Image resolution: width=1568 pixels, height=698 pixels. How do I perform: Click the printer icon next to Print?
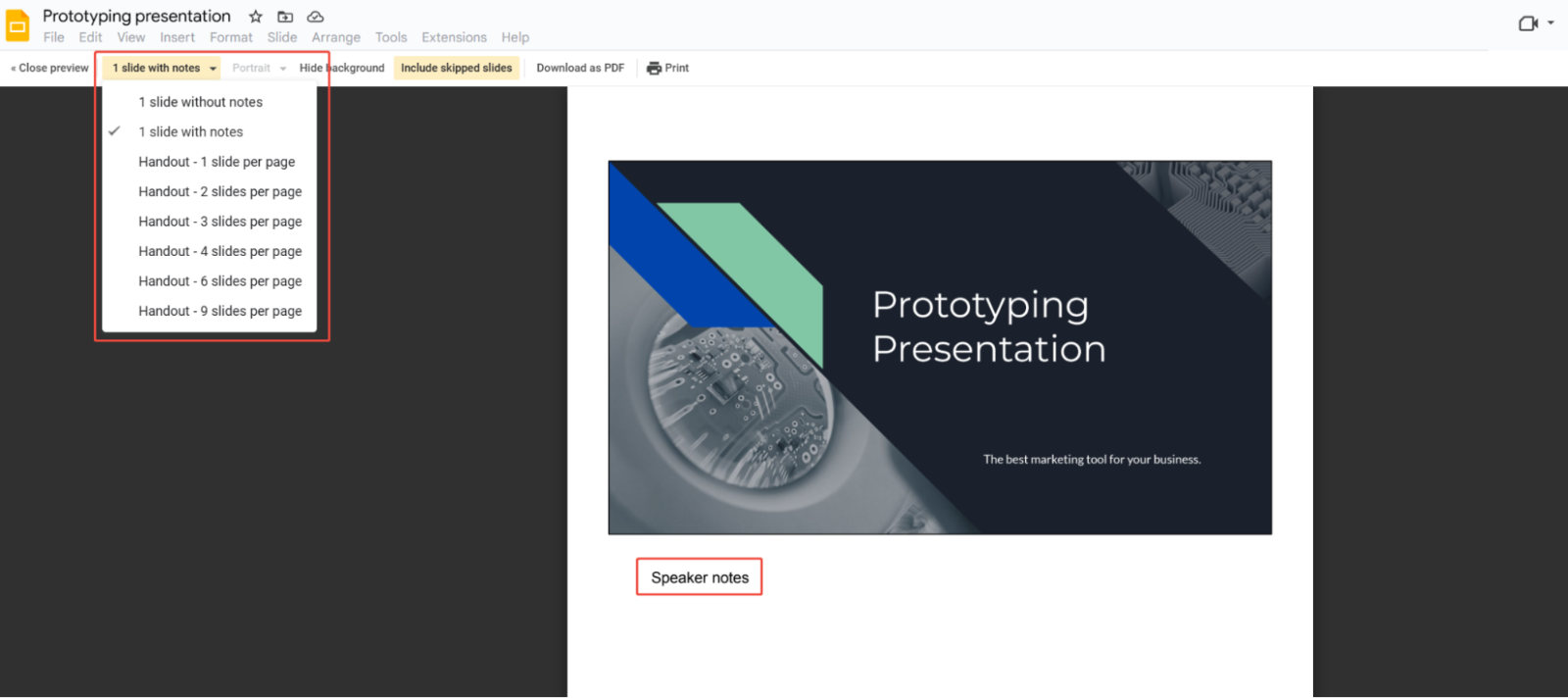[654, 69]
